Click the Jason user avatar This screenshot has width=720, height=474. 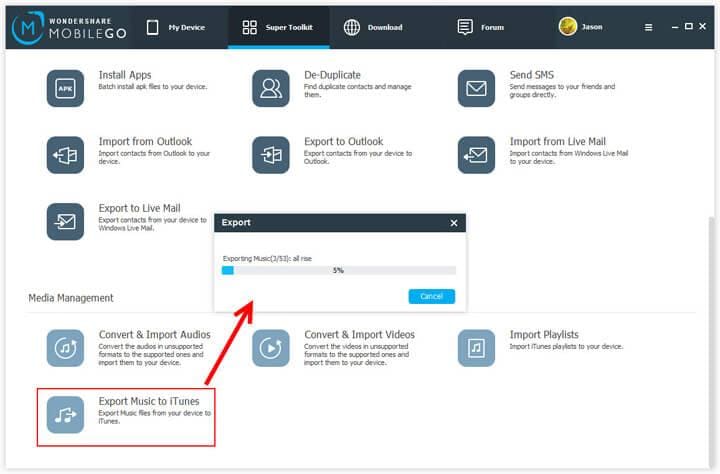(568, 27)
